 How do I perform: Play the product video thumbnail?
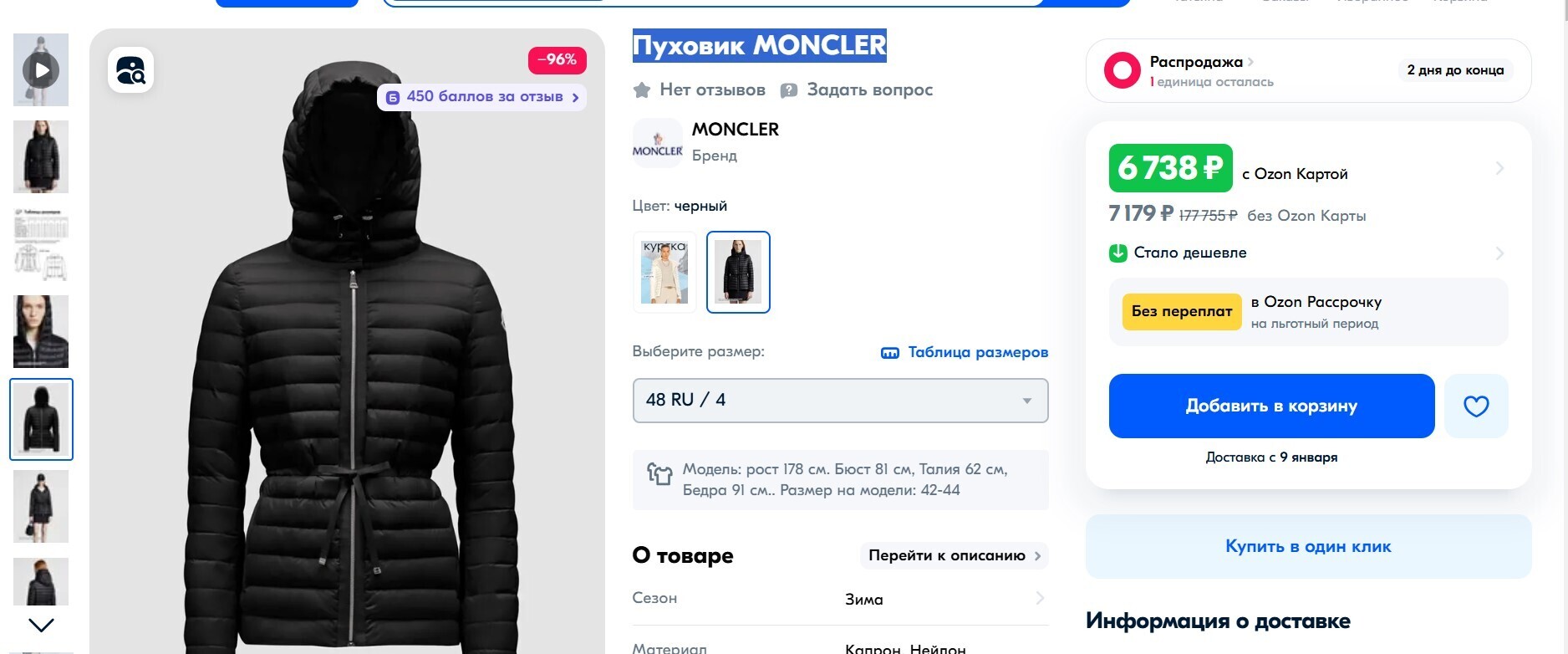[41, 70]
